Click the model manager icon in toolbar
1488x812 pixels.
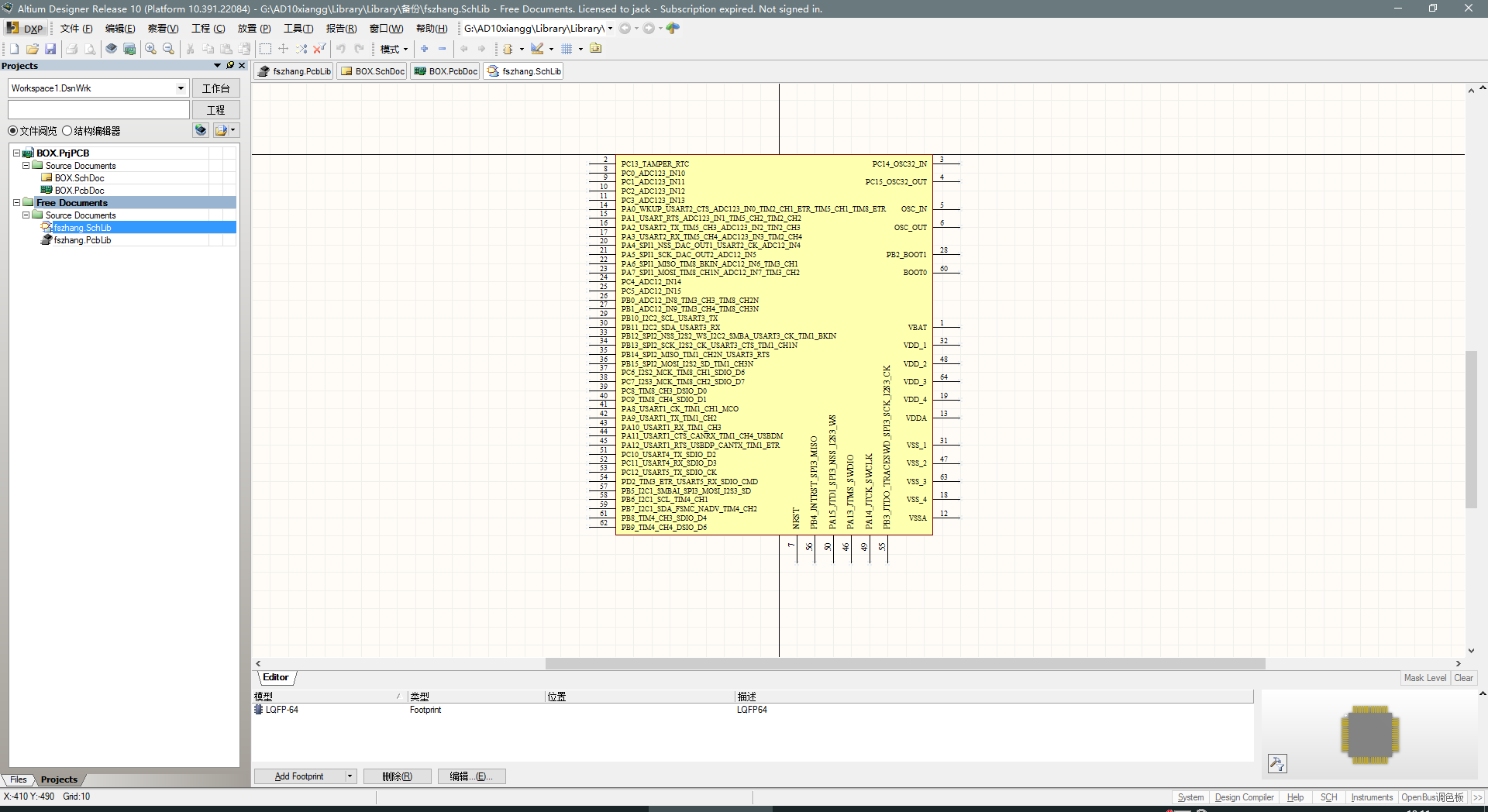click(x=596, y=49)
